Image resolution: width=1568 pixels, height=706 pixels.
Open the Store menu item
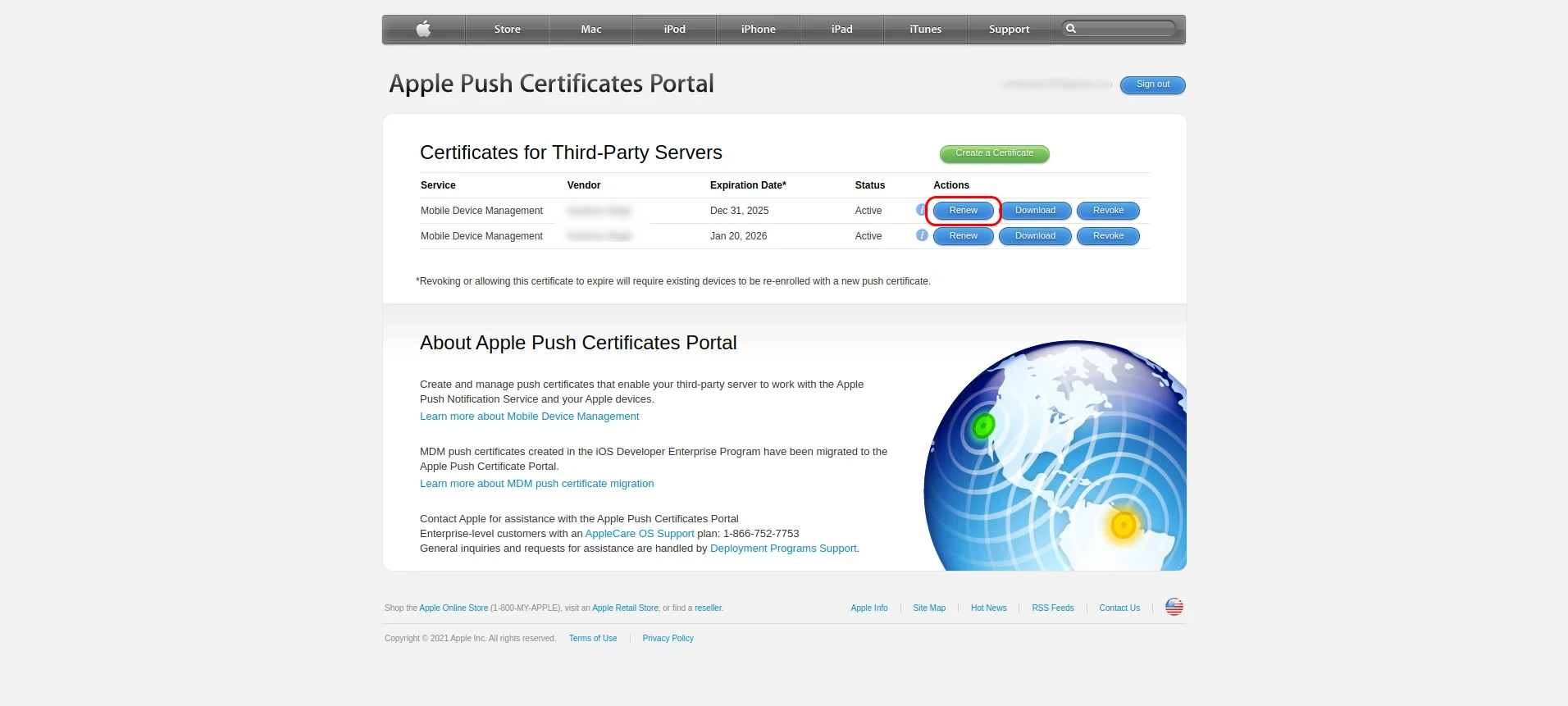pyautogui.click(x=507, y=30)
